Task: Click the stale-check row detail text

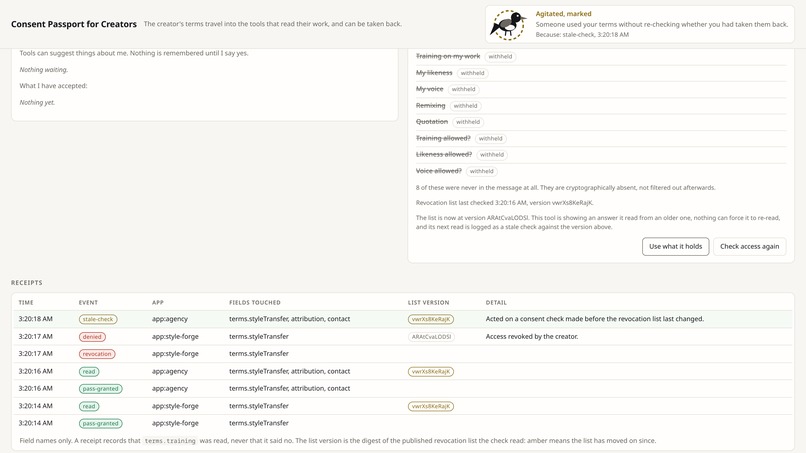Action: coord(595,319)
